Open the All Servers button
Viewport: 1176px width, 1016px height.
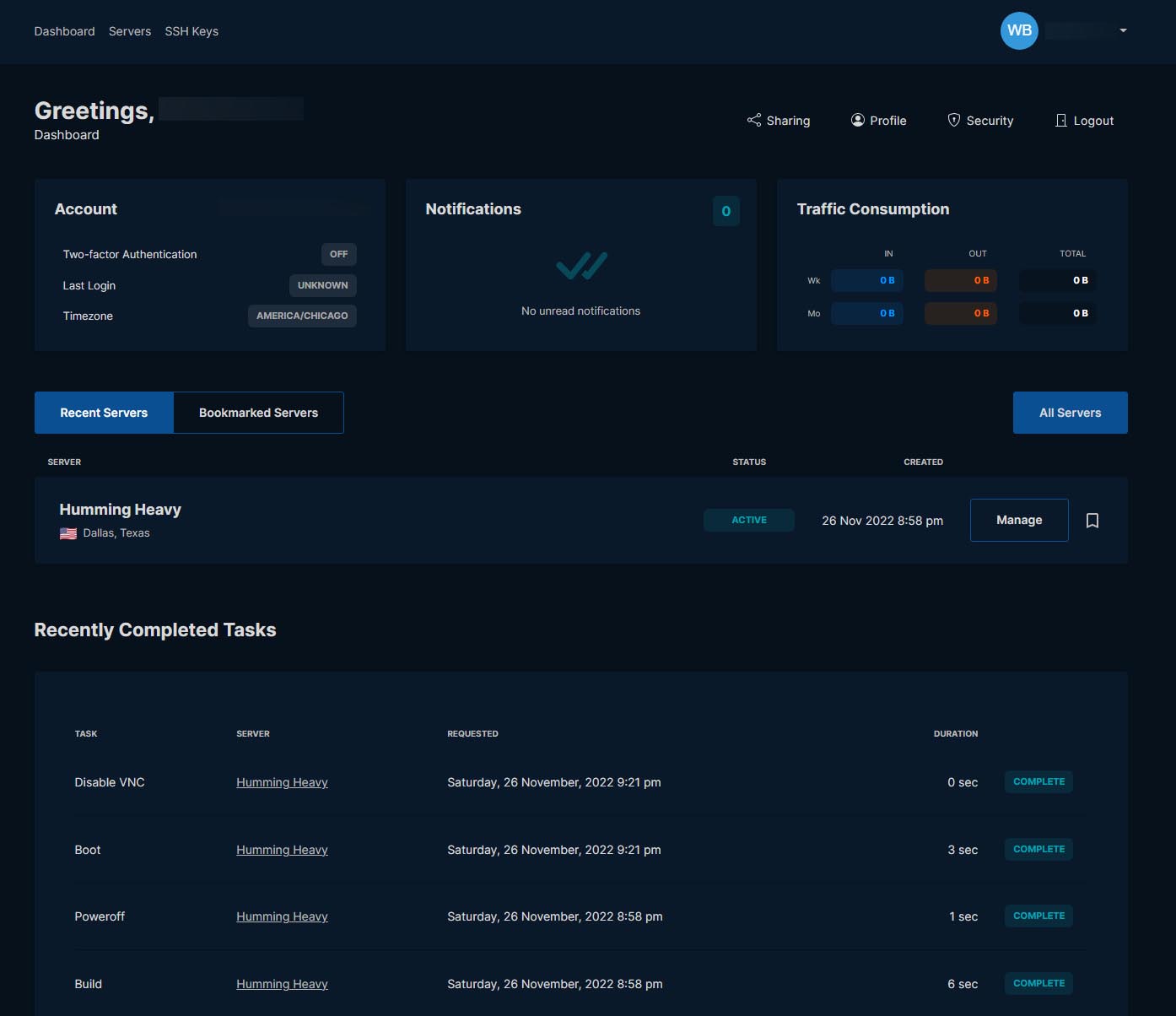point(1070,413)
